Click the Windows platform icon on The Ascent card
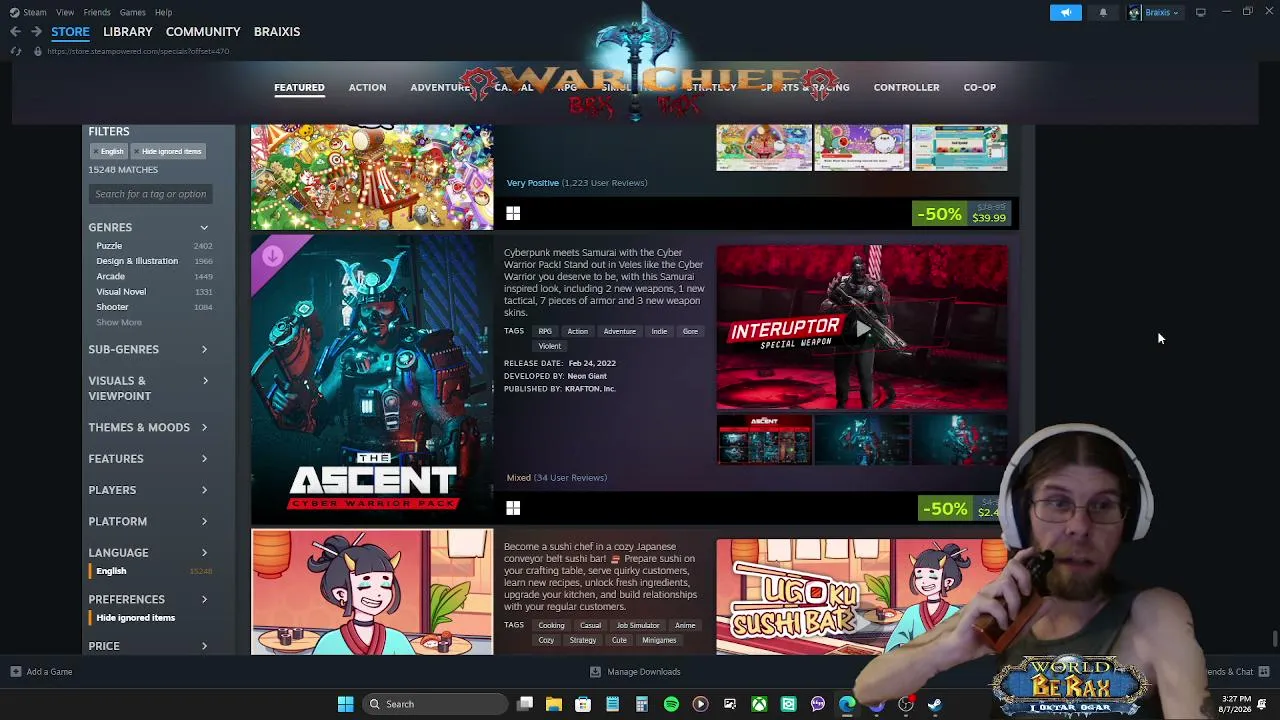Image resolution: width=1280 pixels, height=720 pixels. coord(513,508)
